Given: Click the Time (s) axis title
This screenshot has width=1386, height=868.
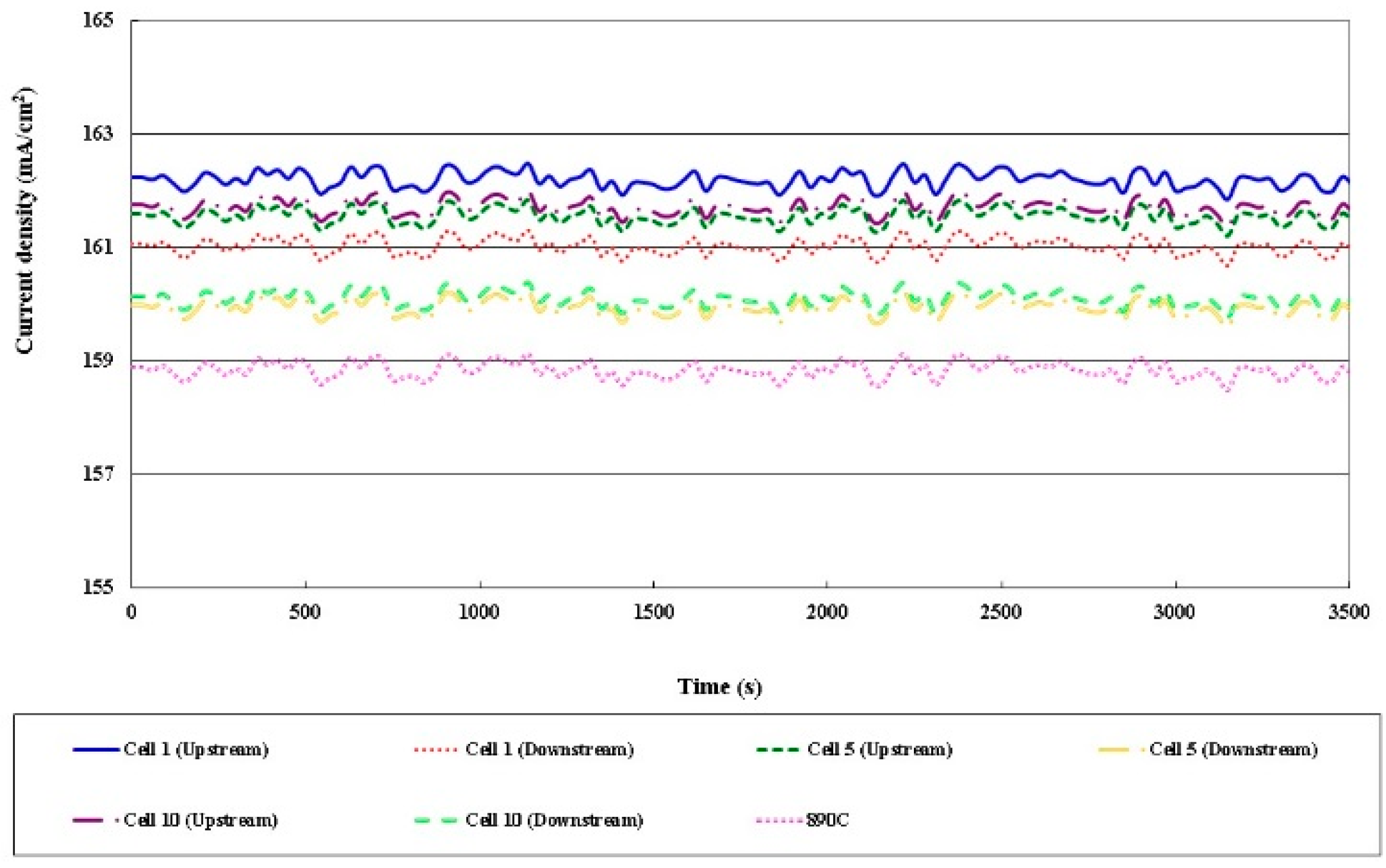Looking at the screenshot, I should (719, 687).
